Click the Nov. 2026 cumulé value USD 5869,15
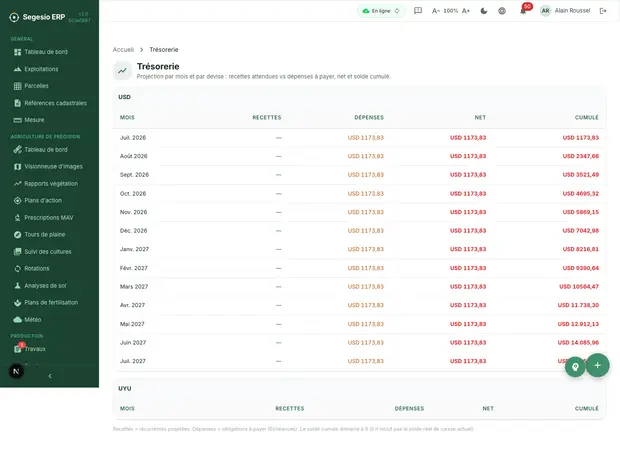The height and width of the screenshot is (457, 620). coord(580,212)
